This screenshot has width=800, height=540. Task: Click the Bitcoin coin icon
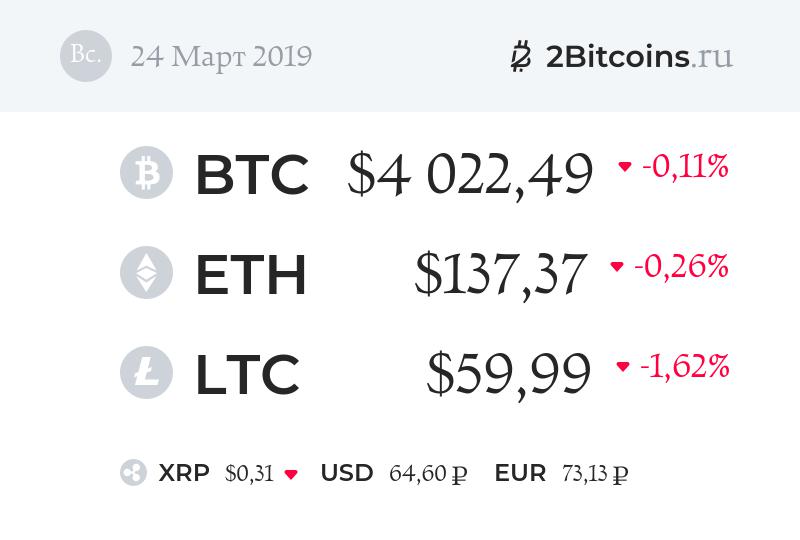click(146, 174)
